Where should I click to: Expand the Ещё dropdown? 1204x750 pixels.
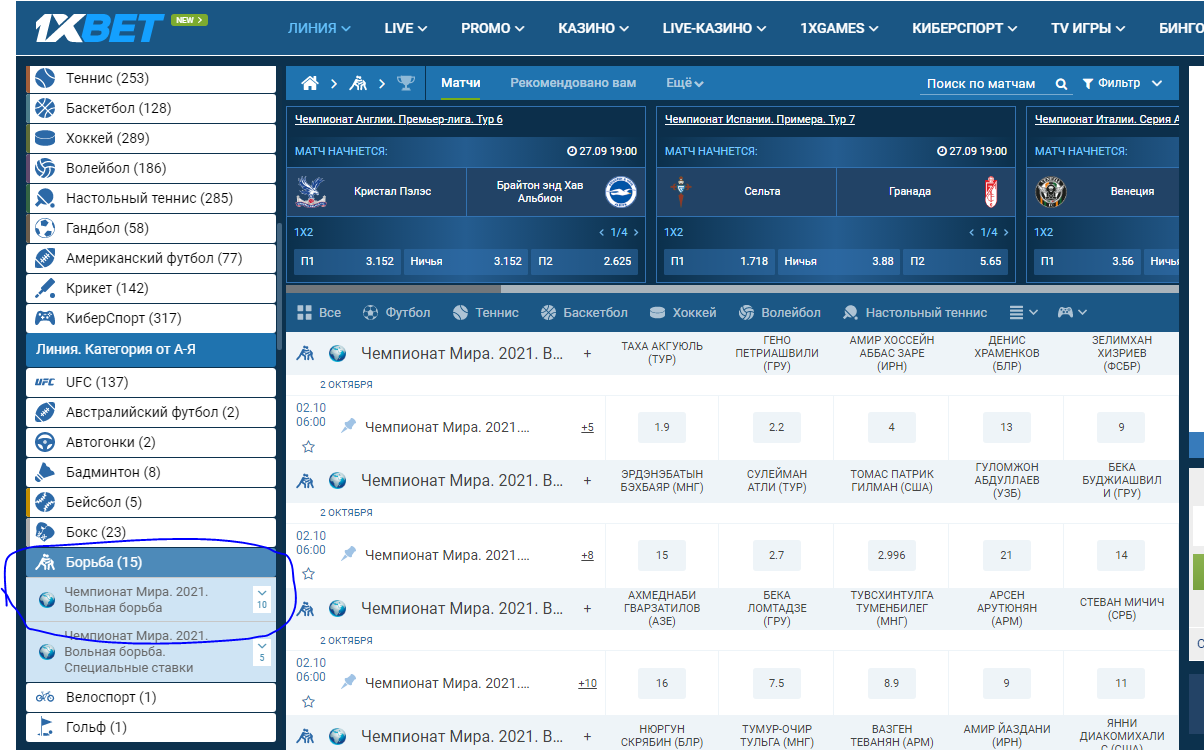coord(685,83)
